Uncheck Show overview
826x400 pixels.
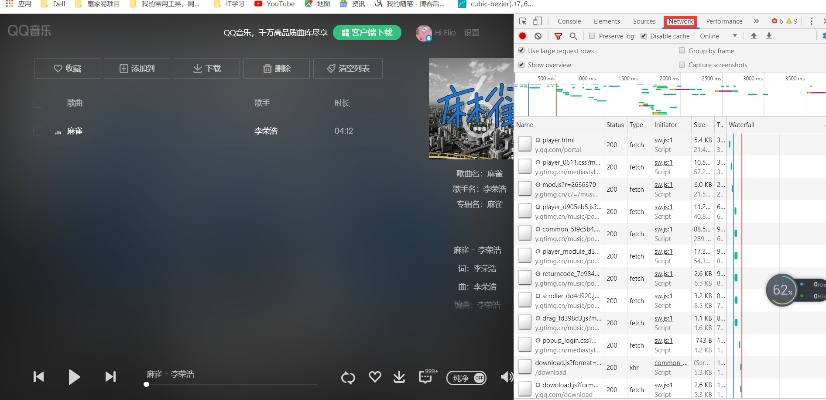(522, 65)
